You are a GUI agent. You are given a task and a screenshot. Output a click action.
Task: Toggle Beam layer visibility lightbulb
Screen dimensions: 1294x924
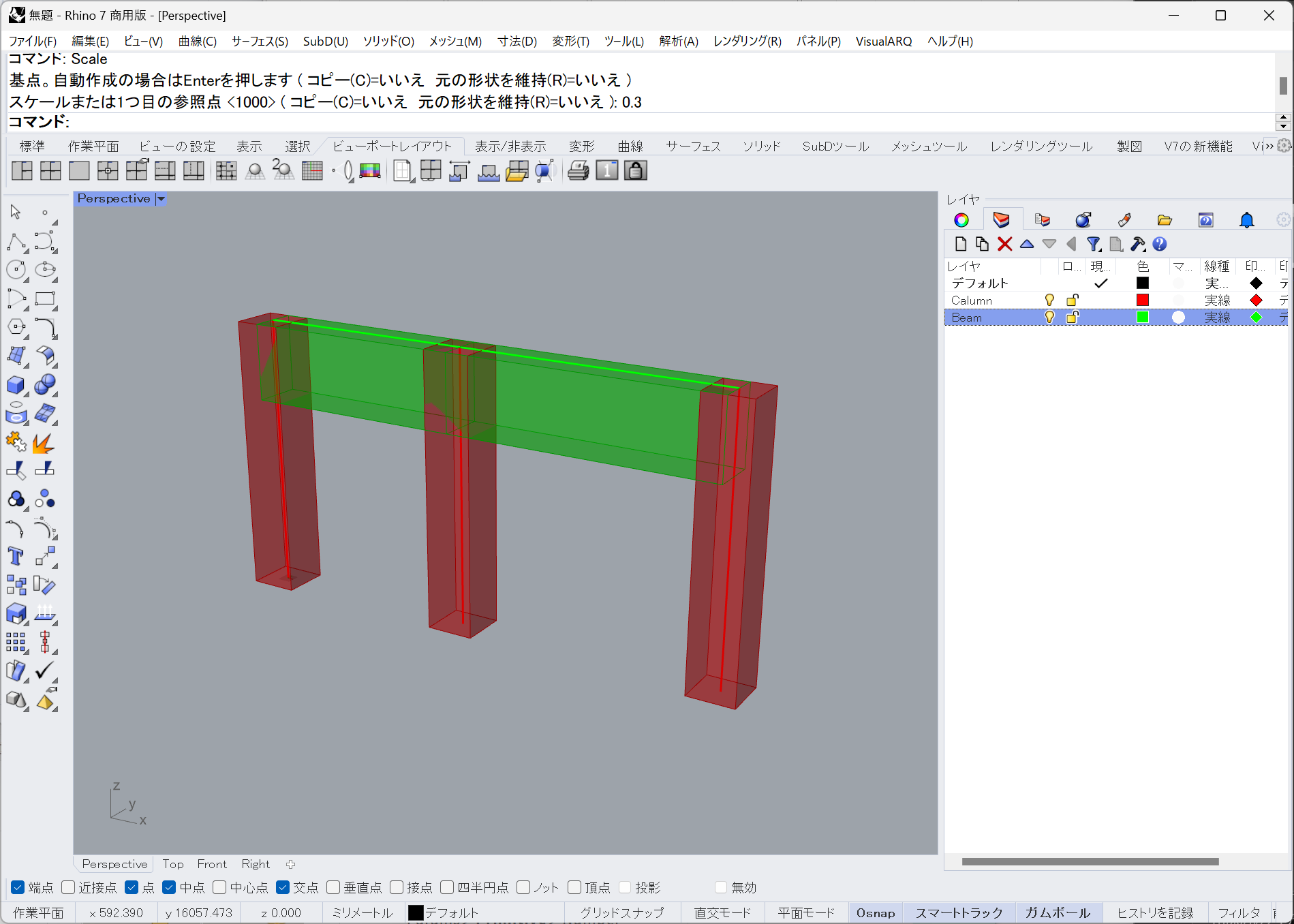(1049, 318)
